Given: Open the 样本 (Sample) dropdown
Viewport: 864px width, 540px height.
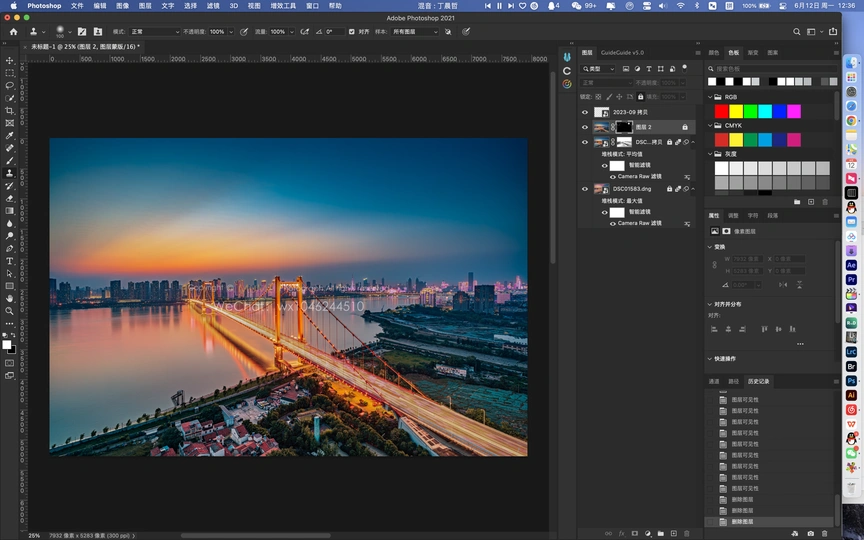Looking at the screenshot, I should 415,32.
